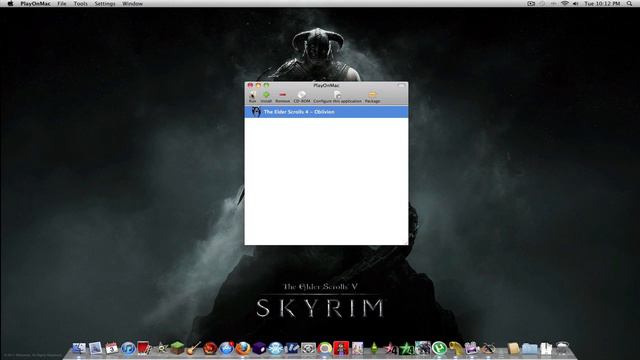Open the File menu
The height and width of the screenshot is (360, 640).
coord(62,4)
